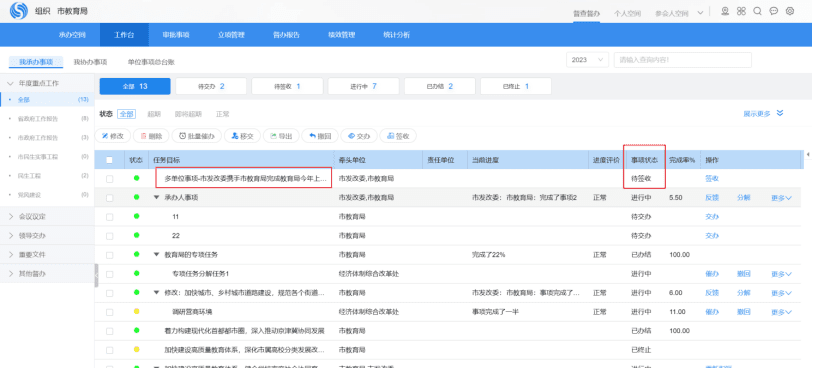This screenshot has height=369, width=813.
Task: Open the settings gear icon
Action: pos(790,11)
